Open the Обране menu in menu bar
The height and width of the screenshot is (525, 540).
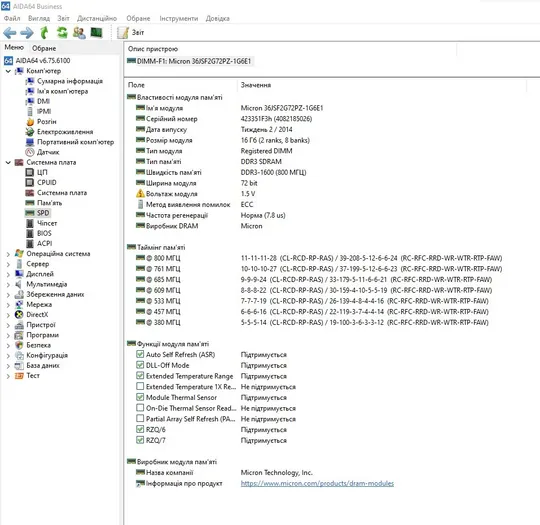point(138,18)
